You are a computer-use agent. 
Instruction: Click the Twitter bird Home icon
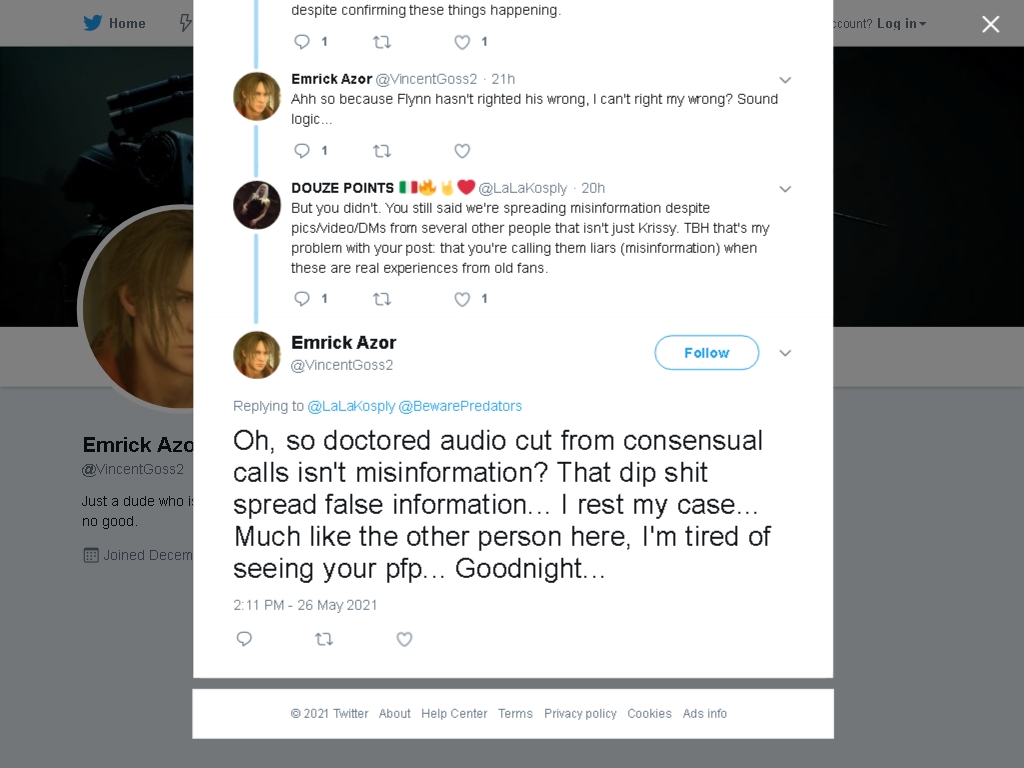click(93, 23)
